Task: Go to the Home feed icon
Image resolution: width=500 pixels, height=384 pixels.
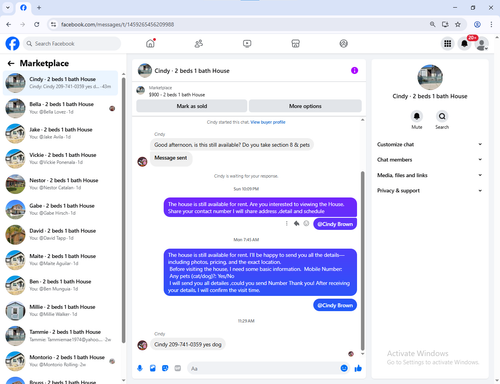Action: point(150,43)
